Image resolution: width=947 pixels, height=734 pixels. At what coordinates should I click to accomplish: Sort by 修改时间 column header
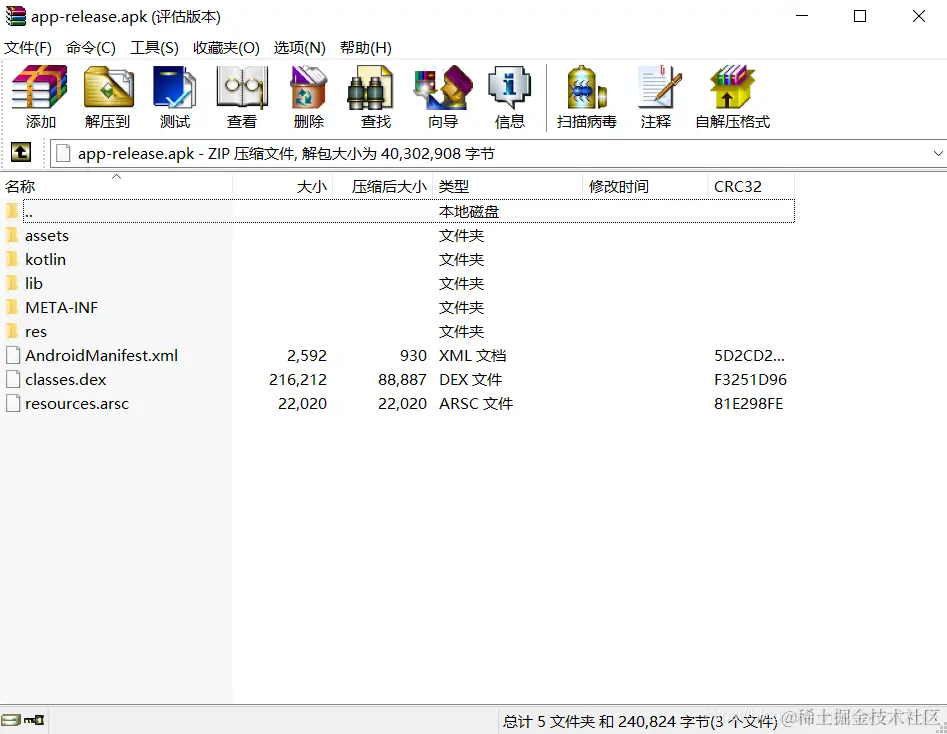click(x=645, y=186)
